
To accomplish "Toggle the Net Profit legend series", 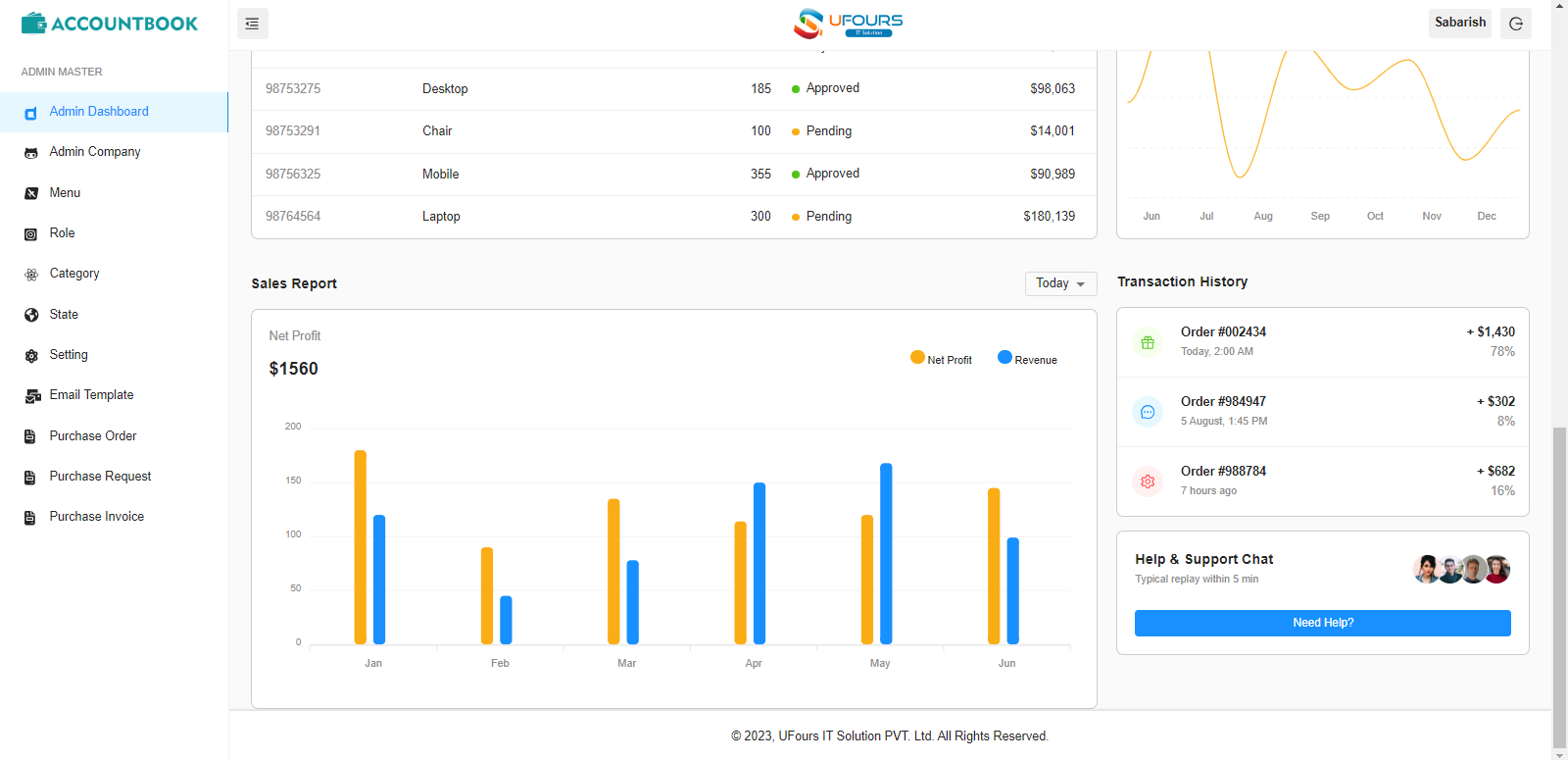I will coord(941,359).
